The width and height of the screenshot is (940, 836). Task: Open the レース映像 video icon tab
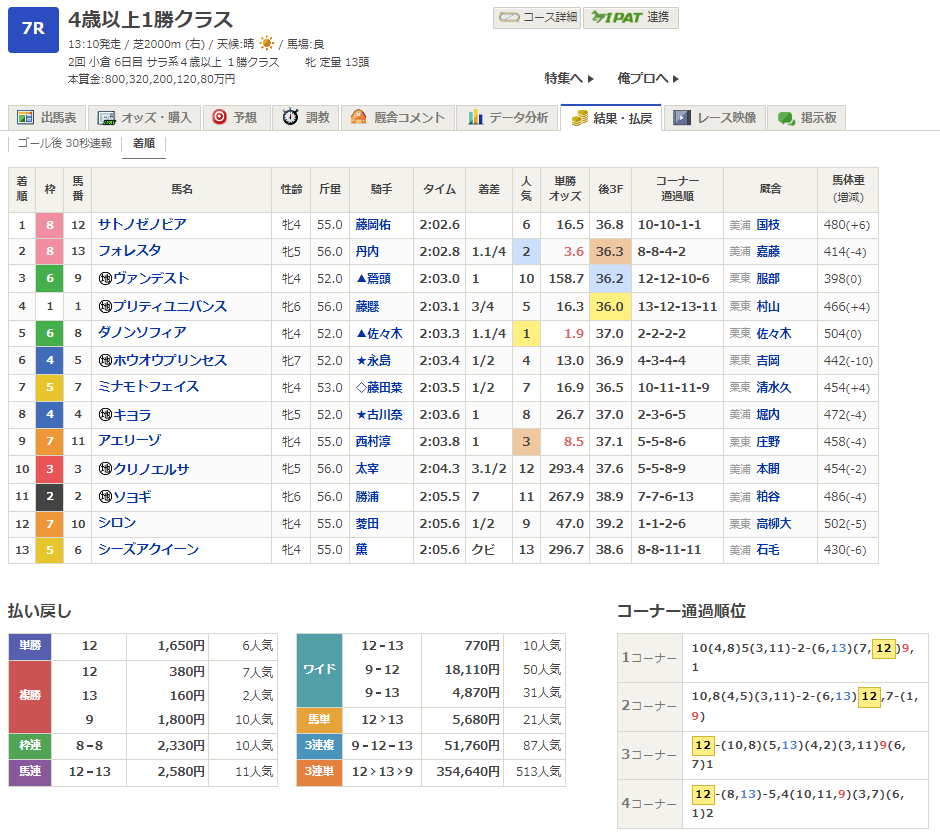coord(682,118)
